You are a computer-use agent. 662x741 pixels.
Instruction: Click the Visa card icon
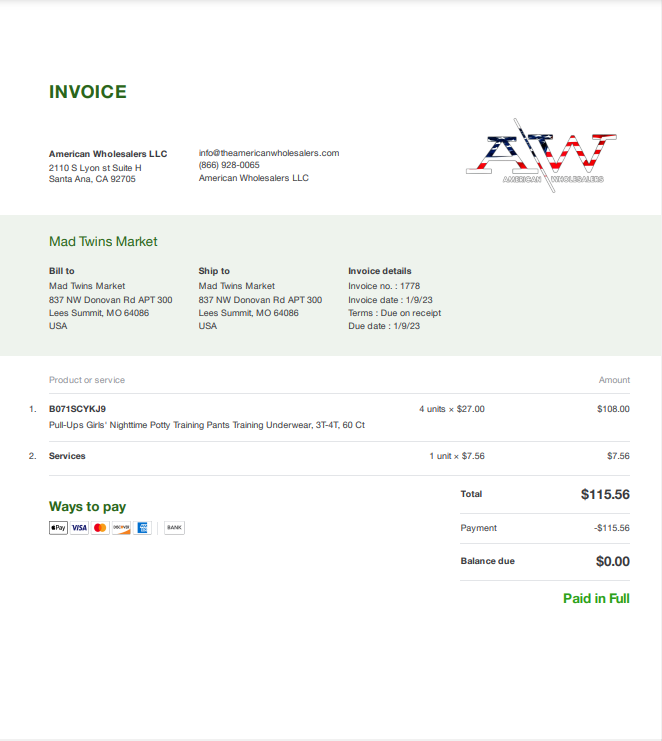tap(79, 527)
